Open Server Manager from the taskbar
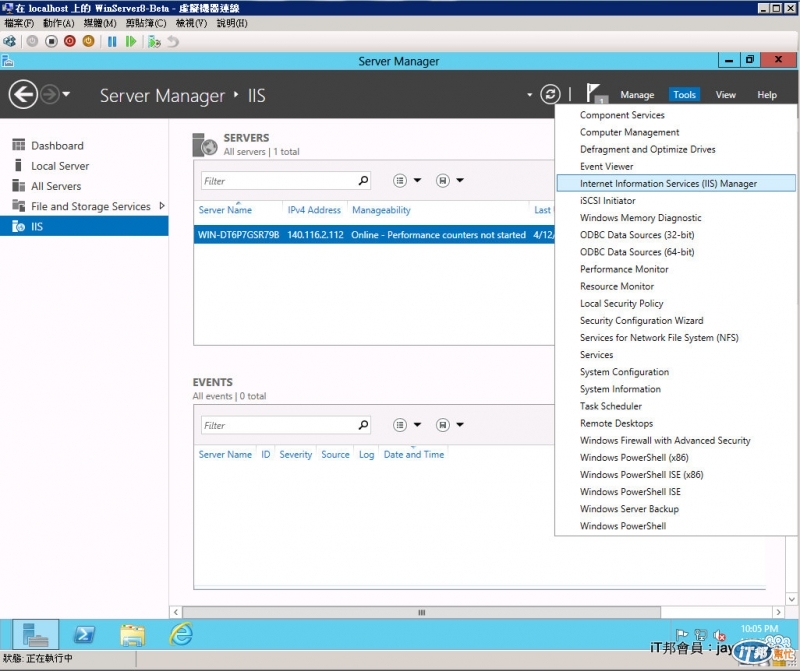Viewport: 800px width, 671px height. point(35,634)
